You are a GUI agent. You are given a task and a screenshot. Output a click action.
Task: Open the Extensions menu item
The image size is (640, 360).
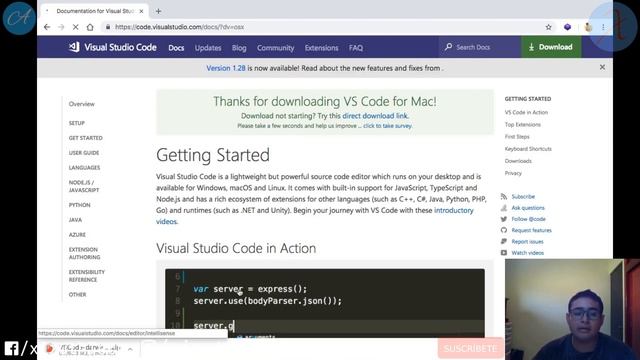pos(321,48)
